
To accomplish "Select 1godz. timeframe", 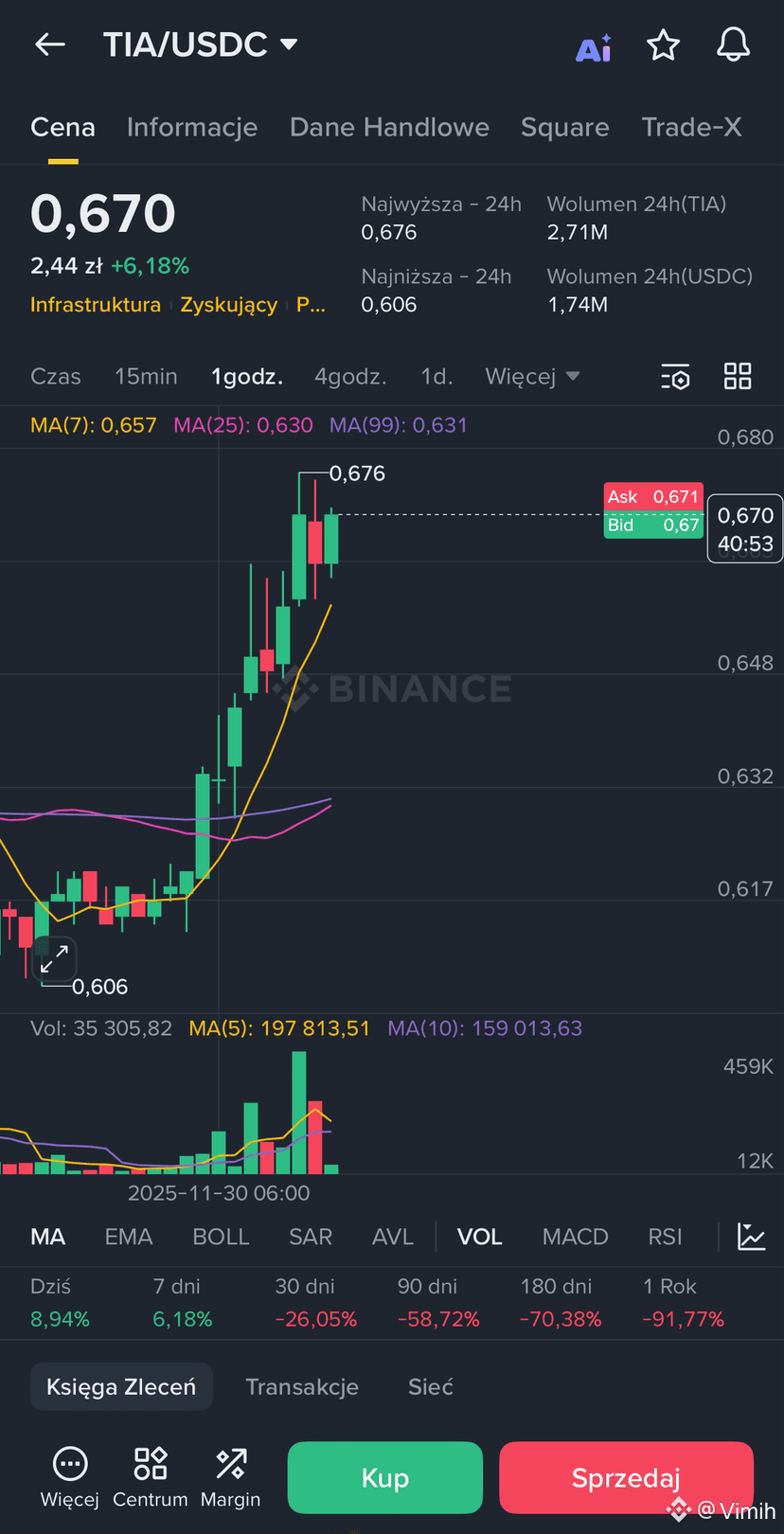I will click(247, 377).
